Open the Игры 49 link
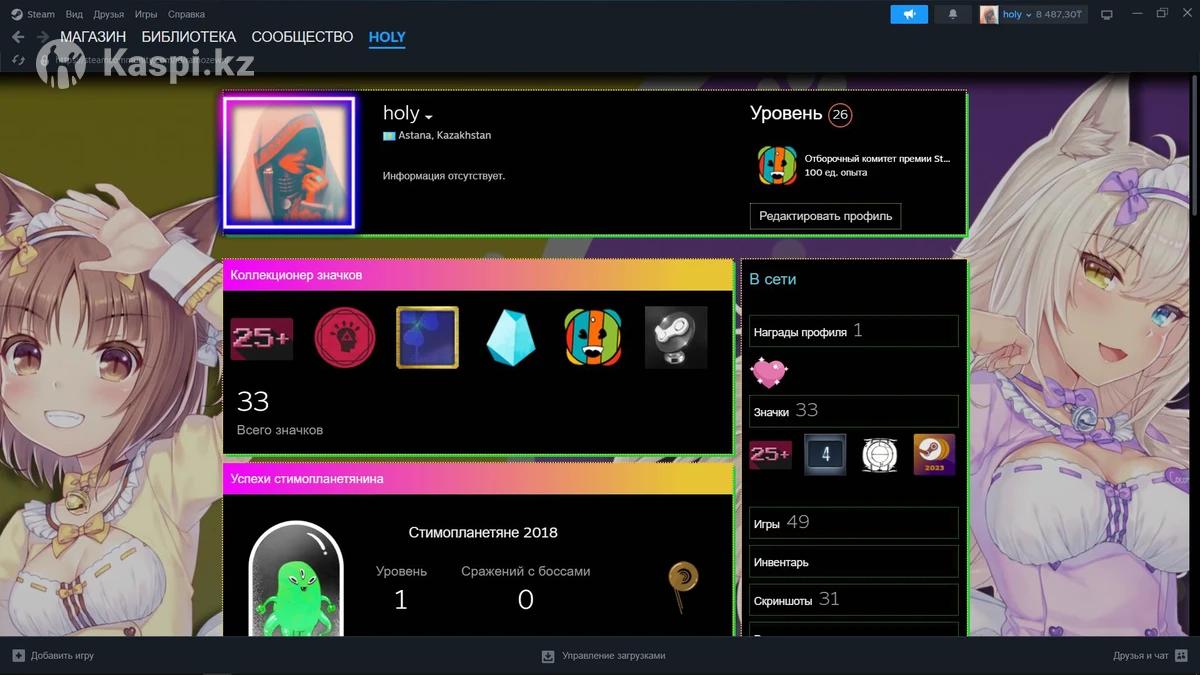Screen dimensions: 1200x675 [854, 522]
